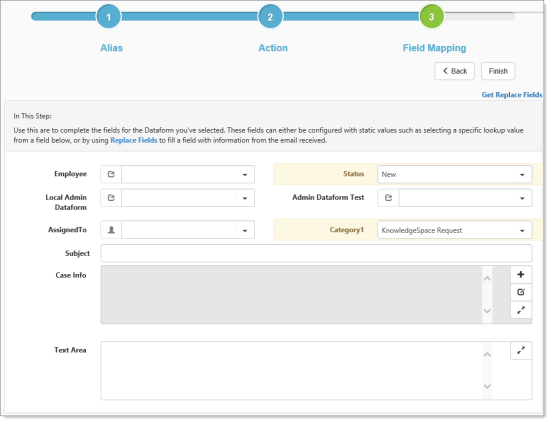Click the Employee field lookup icon
Image resolution: width=550 pixels, height=422 pixels.
pyautogui.click(x=111, y=174)
